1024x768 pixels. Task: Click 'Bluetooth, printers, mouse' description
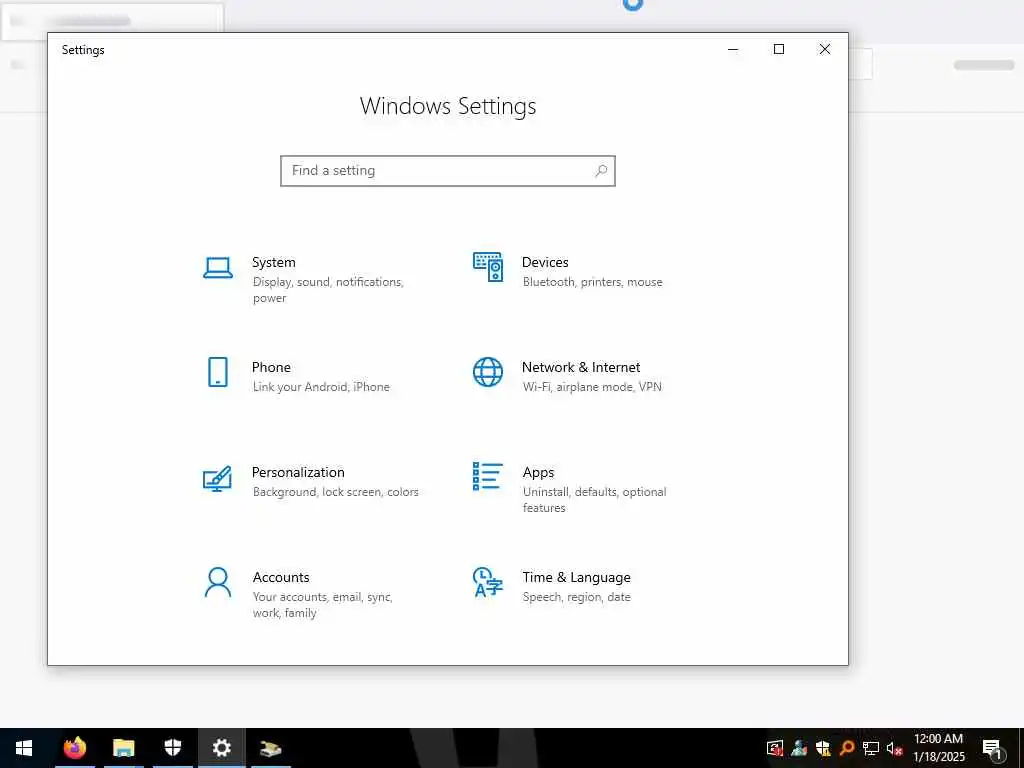(x=592, y=282)
